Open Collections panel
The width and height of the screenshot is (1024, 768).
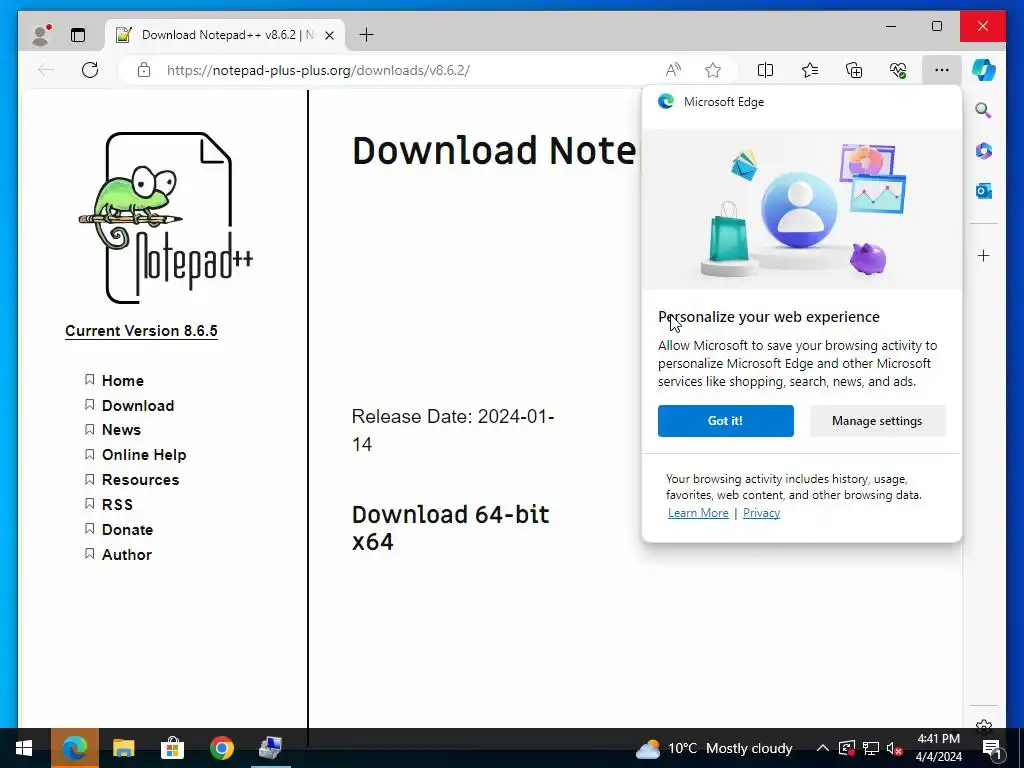coord(854,70)
